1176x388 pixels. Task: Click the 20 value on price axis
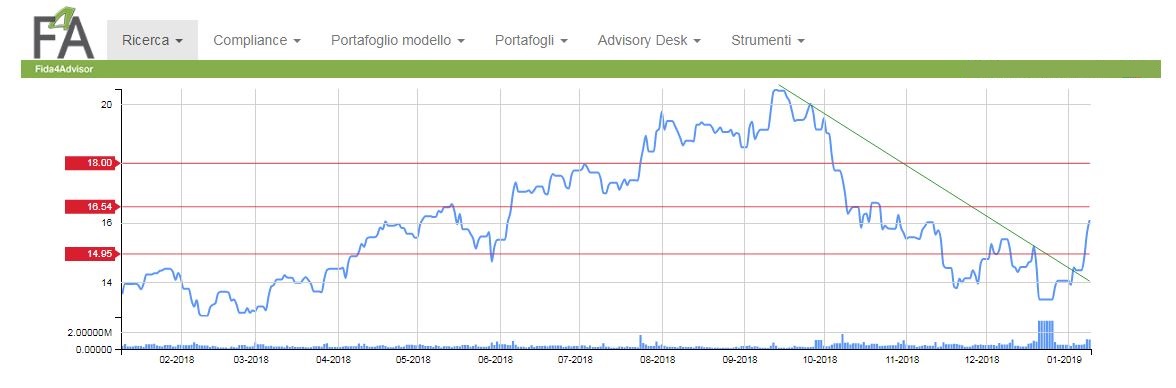(106, 104)
